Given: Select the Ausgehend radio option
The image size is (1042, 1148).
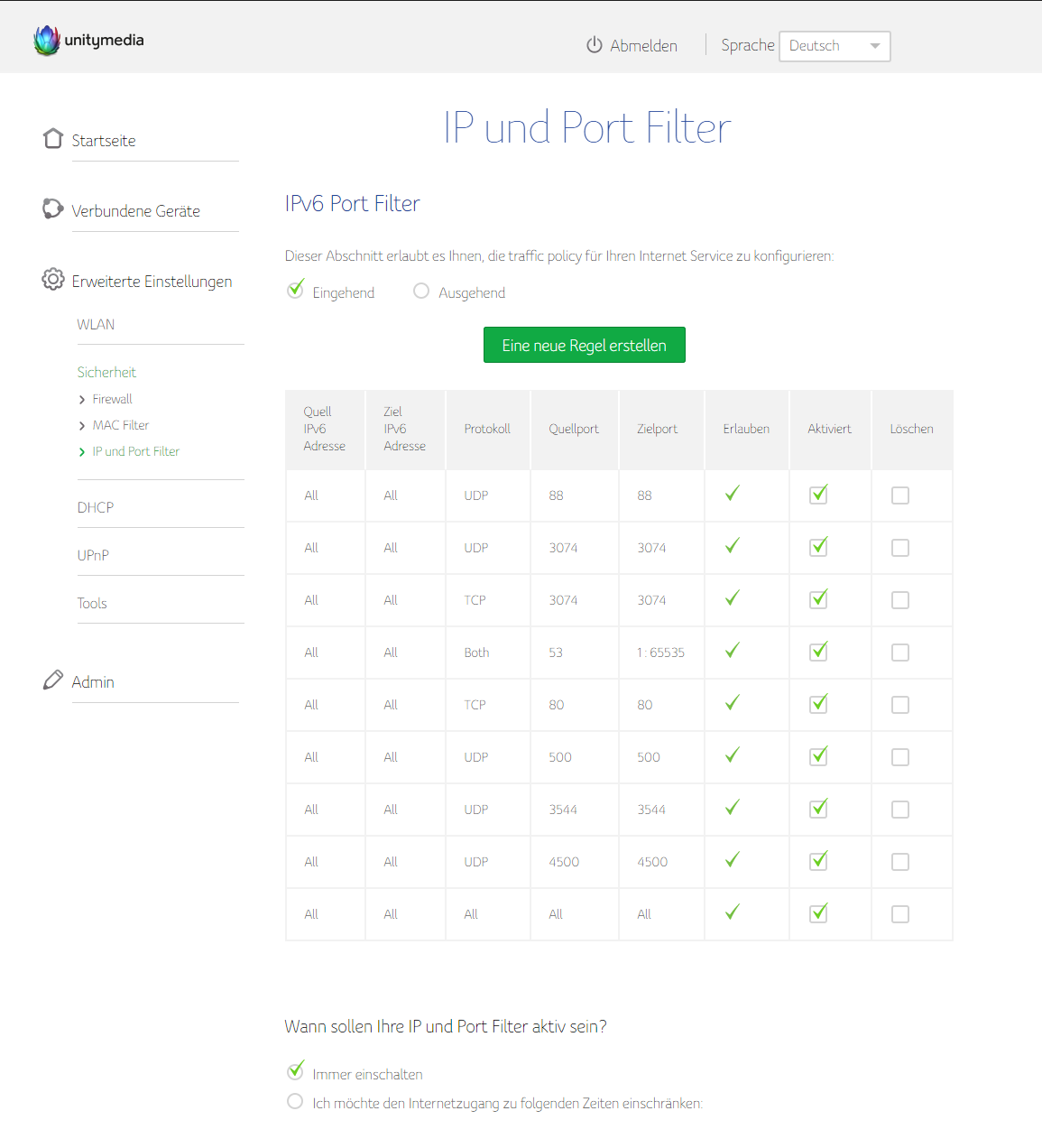Looking at the screenshot, I should click(x=421, y=291).
